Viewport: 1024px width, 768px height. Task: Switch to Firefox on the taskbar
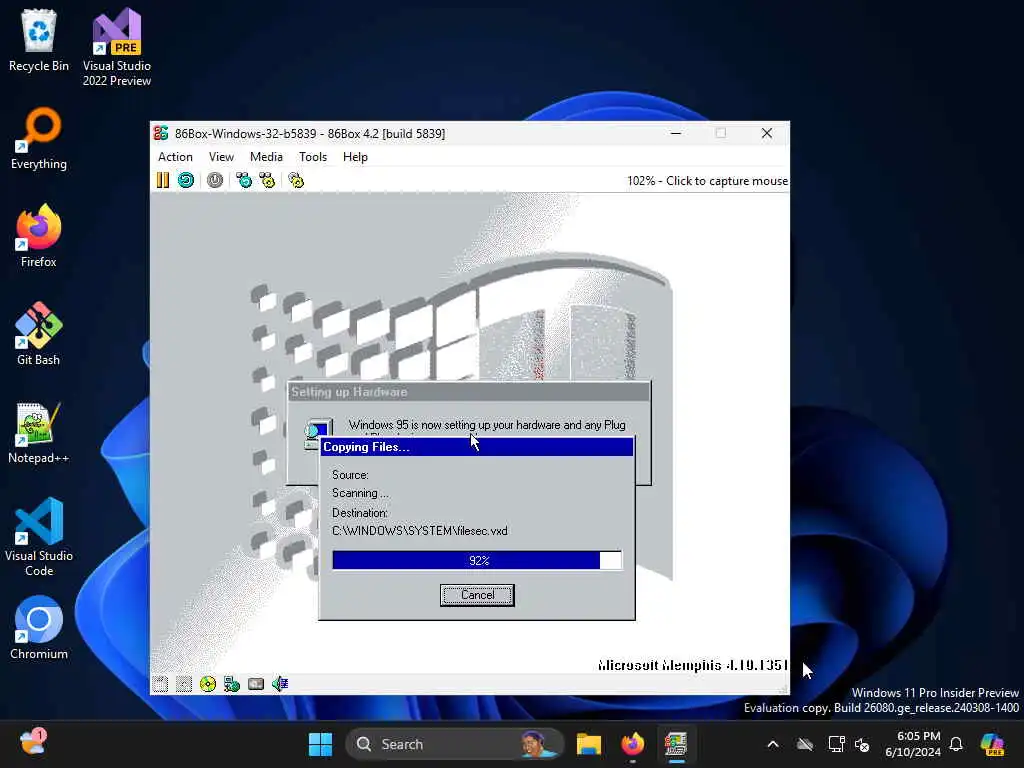tap(632, 744)
